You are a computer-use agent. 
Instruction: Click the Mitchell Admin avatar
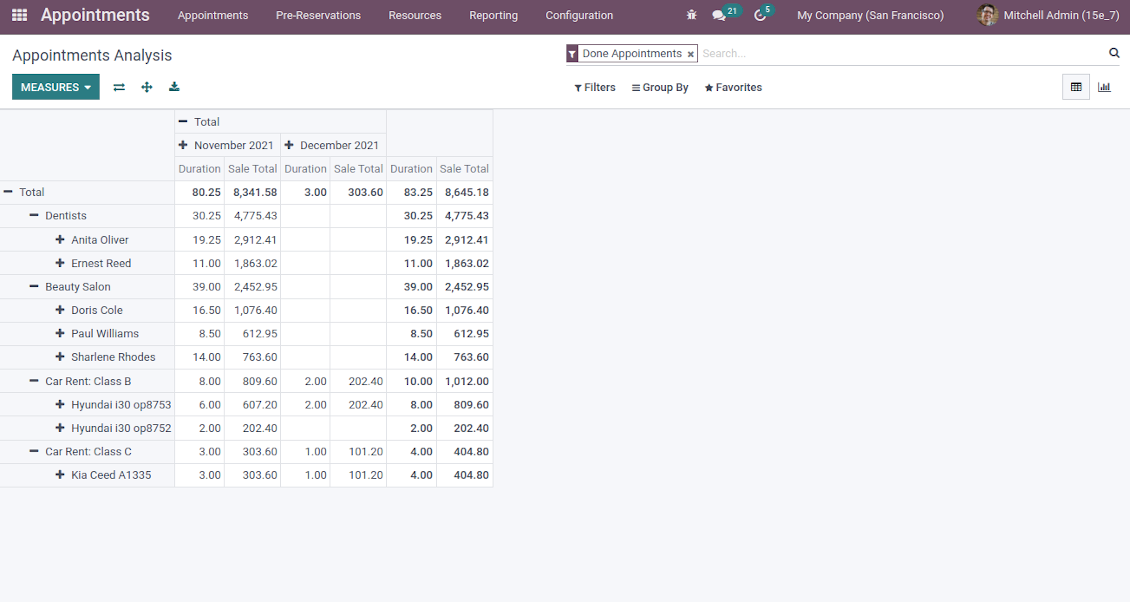pyautogui.click(x=987, y=15)
